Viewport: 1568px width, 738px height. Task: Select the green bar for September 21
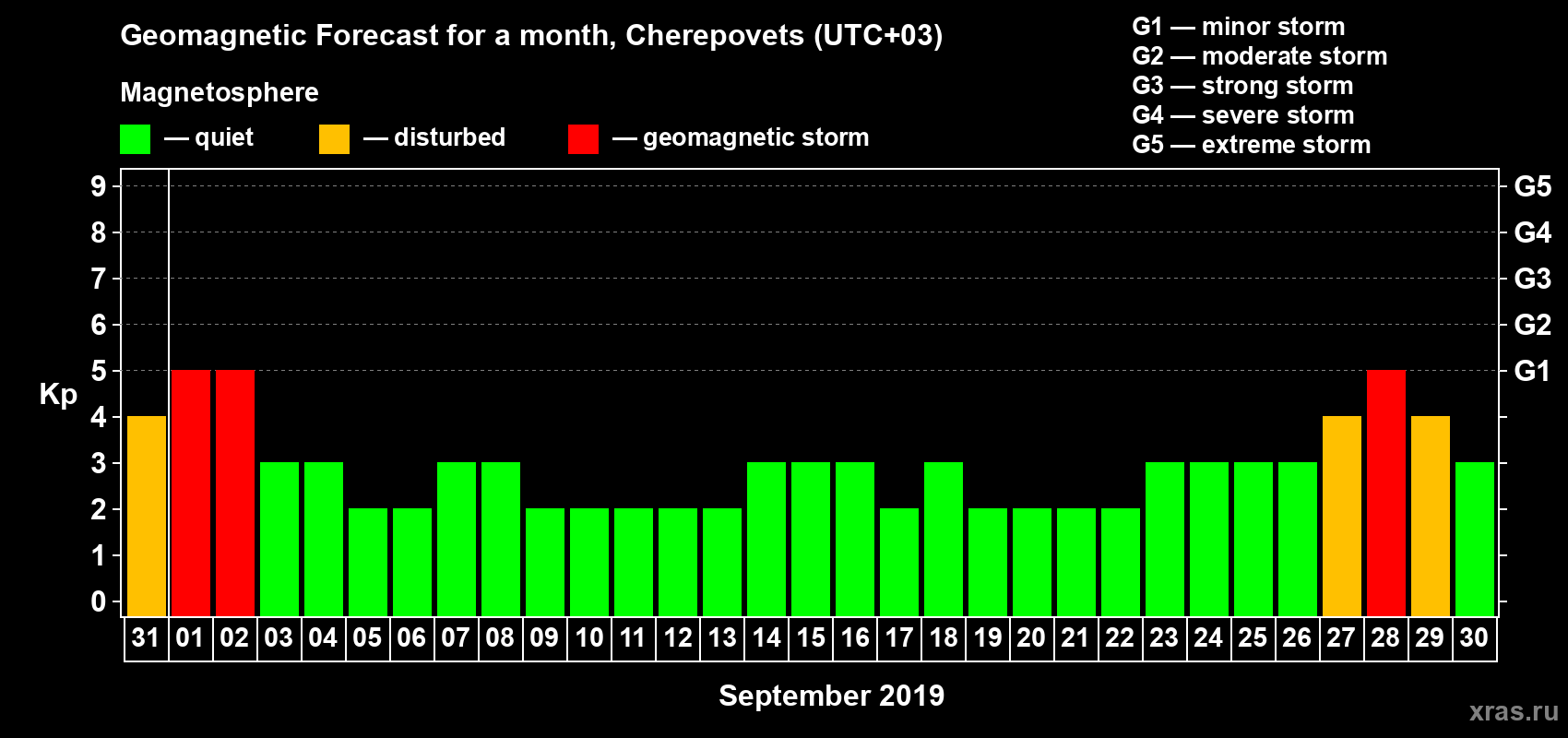click(x=1076, y=562)
